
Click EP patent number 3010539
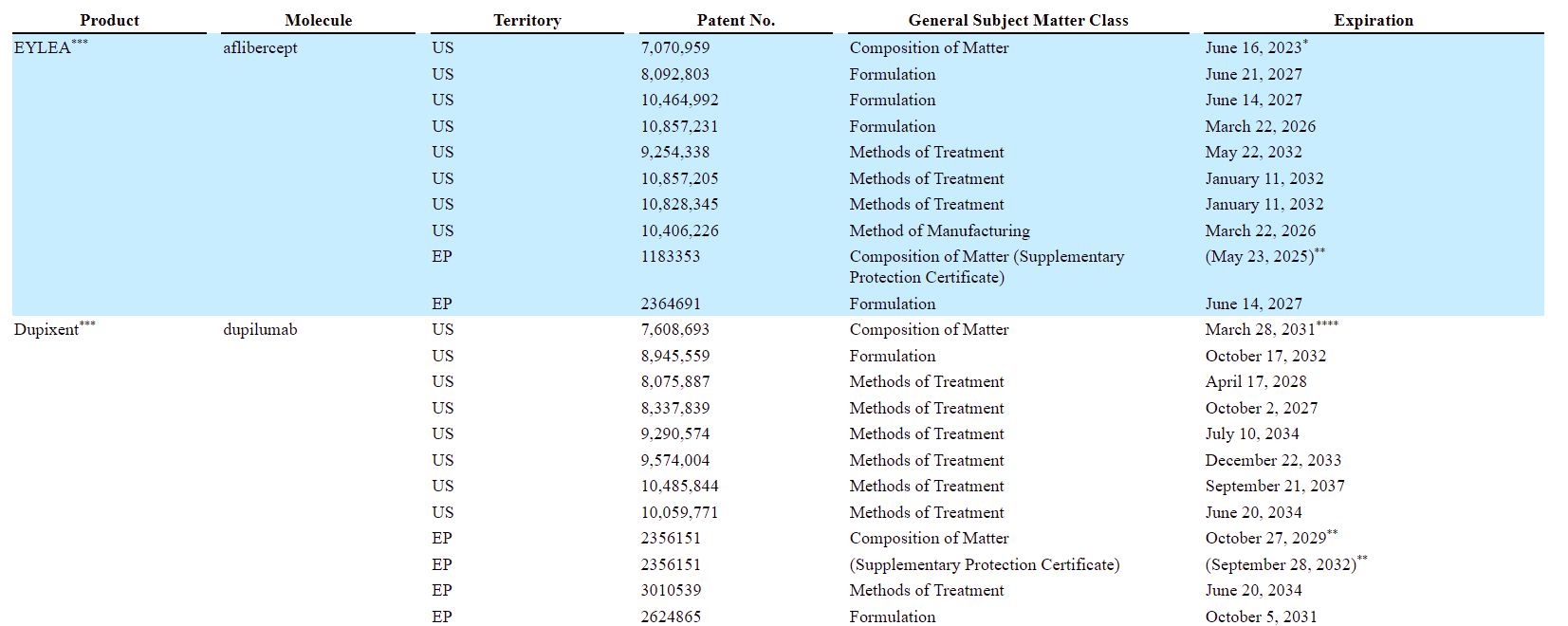coord(671,590)
